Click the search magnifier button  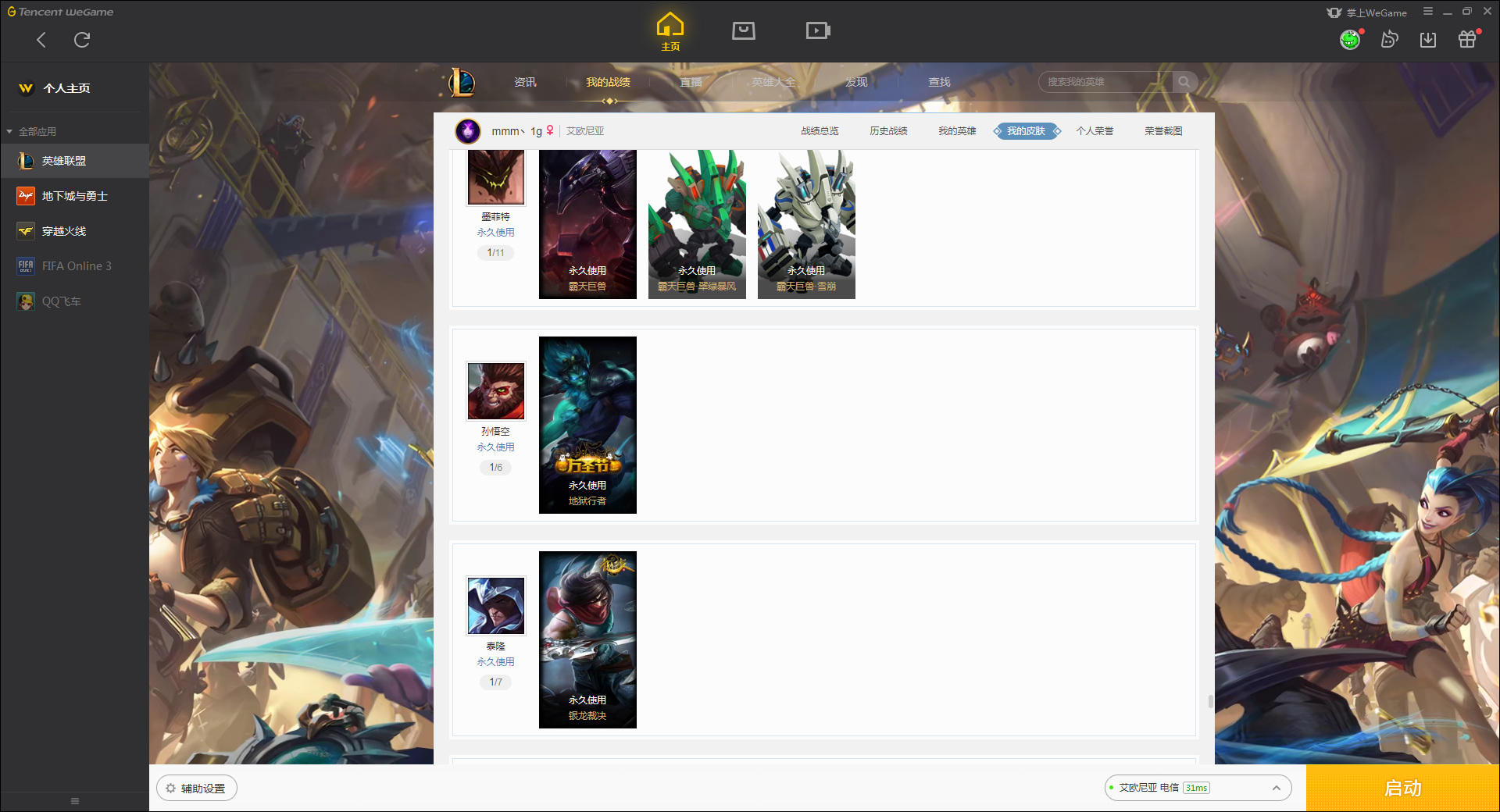click(x=1184, y=82)
